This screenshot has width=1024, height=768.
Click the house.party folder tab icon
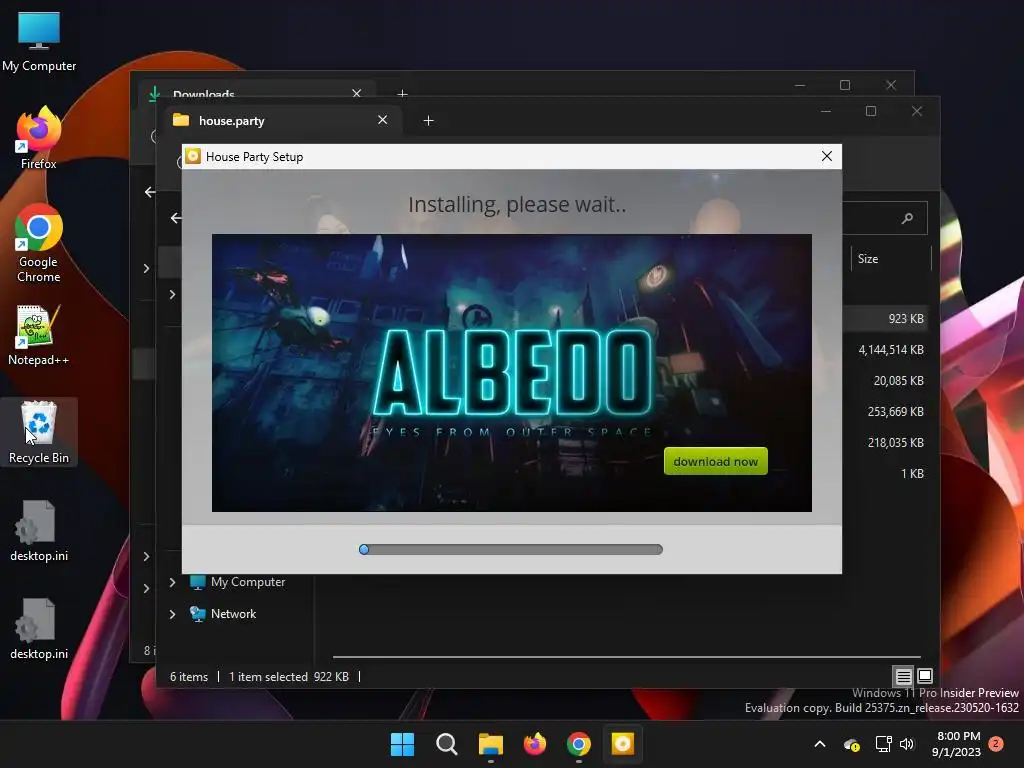tap(181, 120)
